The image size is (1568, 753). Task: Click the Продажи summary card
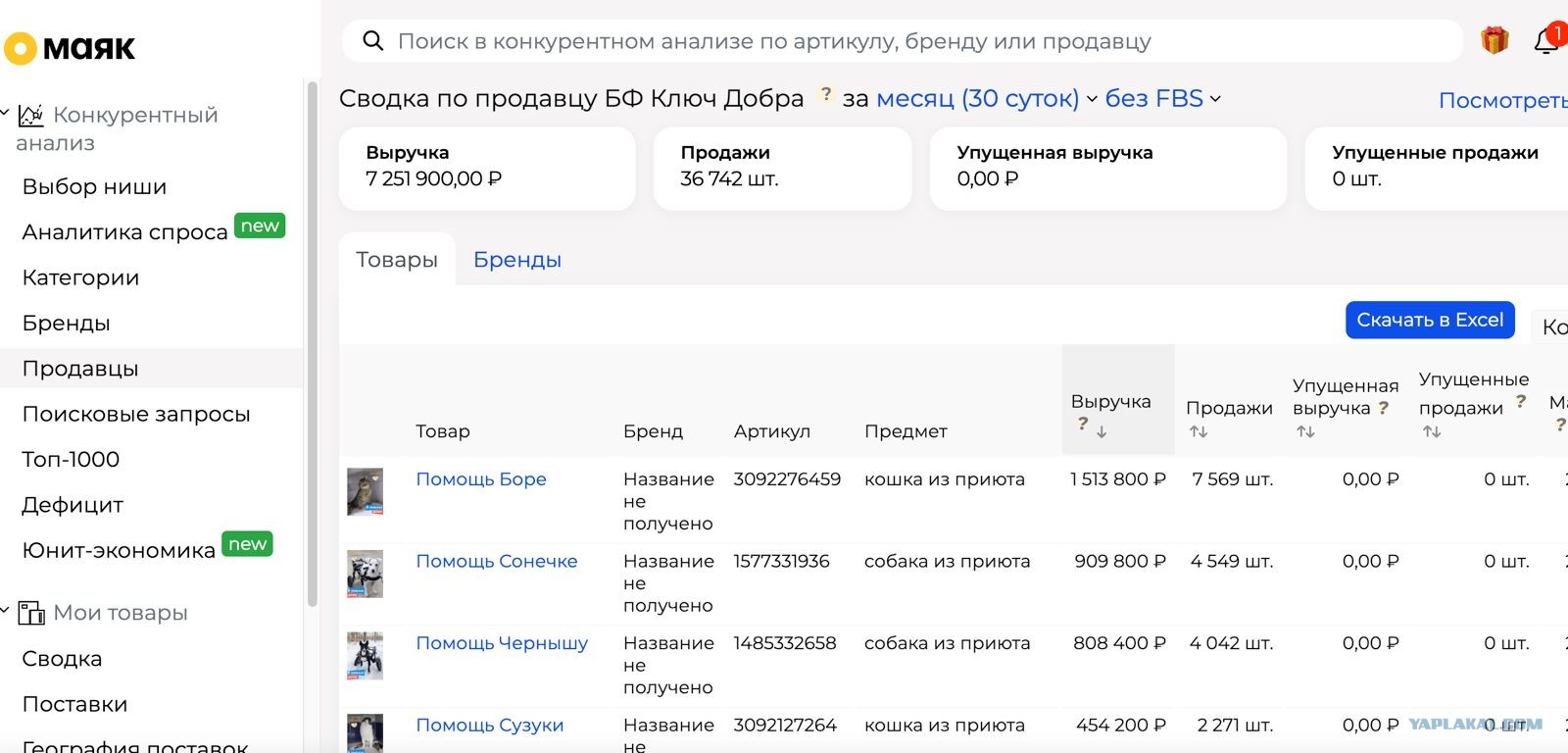click(x=782, y=168)
